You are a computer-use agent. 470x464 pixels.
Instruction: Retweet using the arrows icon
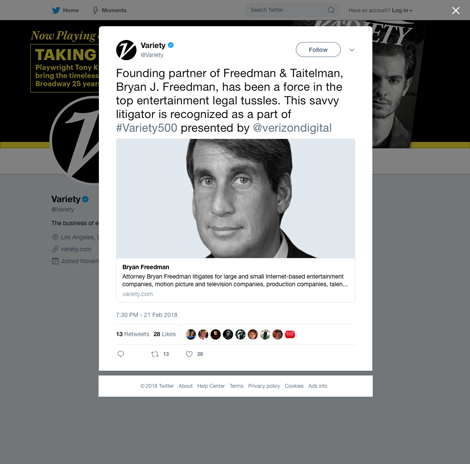coord(155,354)
